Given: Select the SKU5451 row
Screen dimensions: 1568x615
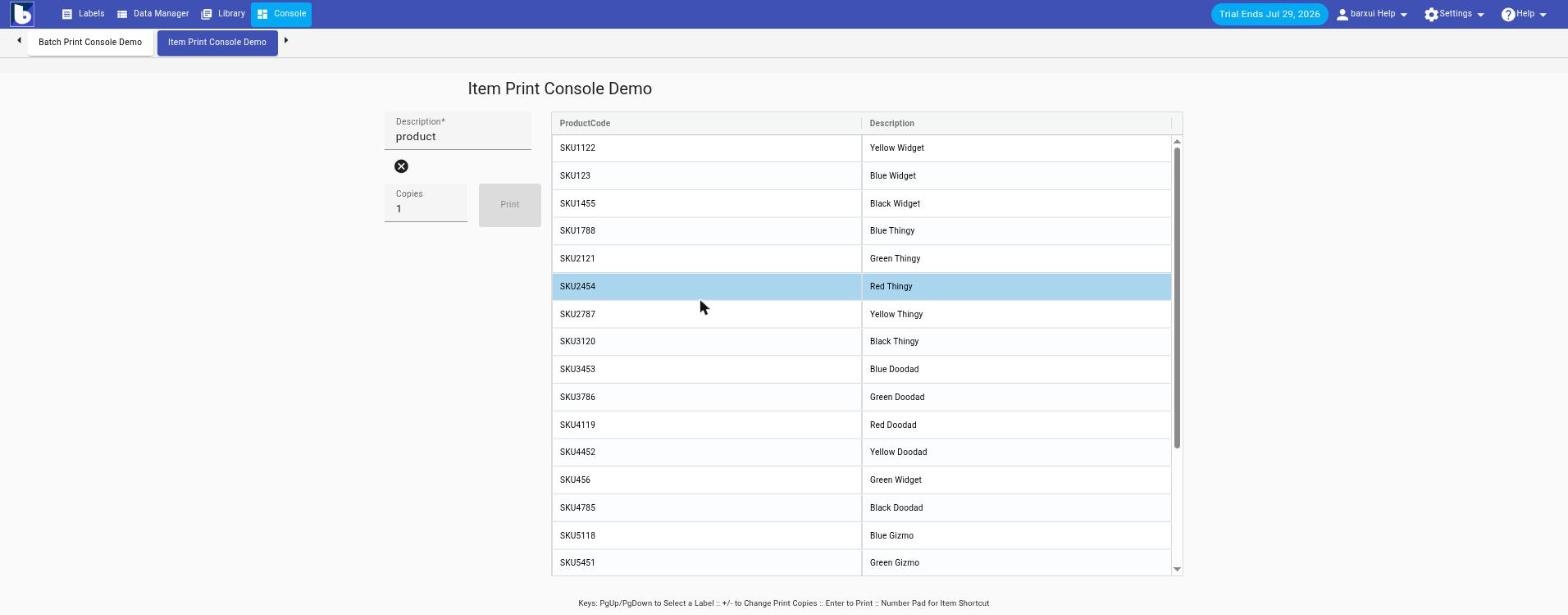Looking at the screenshot, I should (861, 563).
